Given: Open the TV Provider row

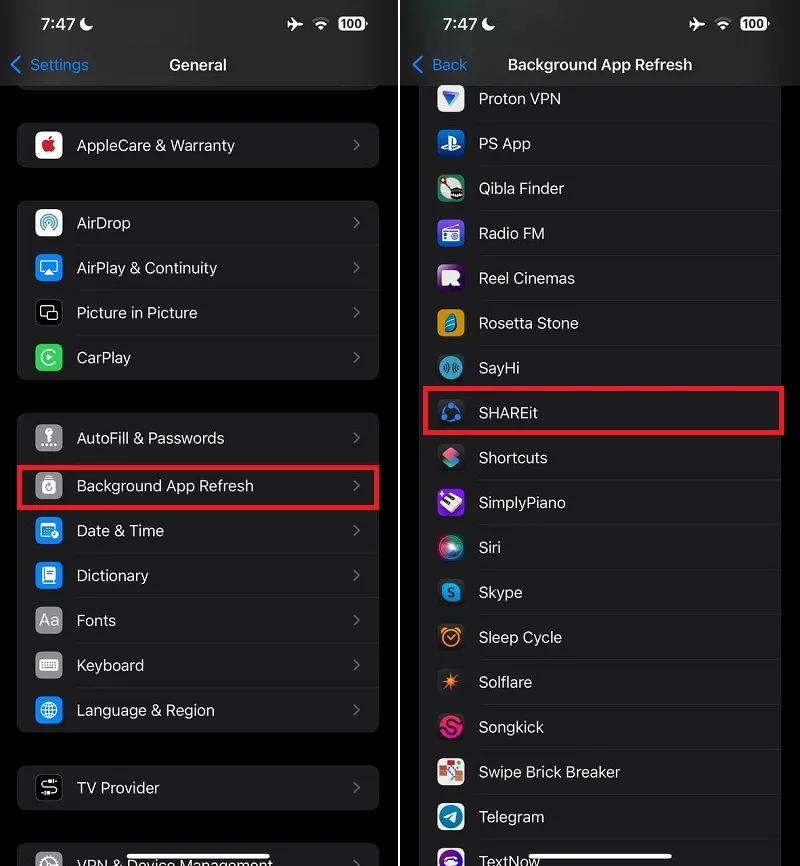Looking at the screenshot, I should (198, 788).
